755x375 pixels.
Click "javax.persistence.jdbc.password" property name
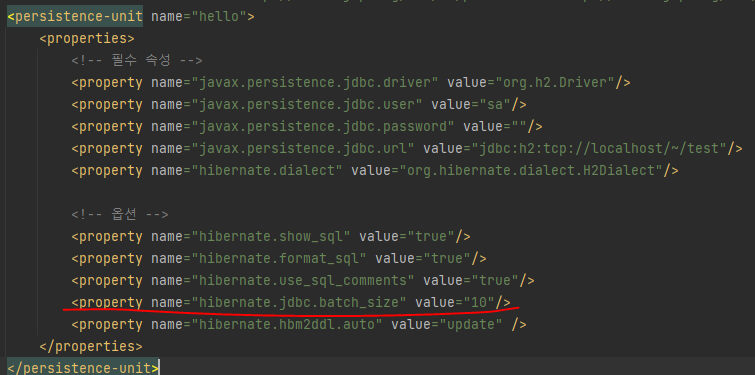click(323, 127)
